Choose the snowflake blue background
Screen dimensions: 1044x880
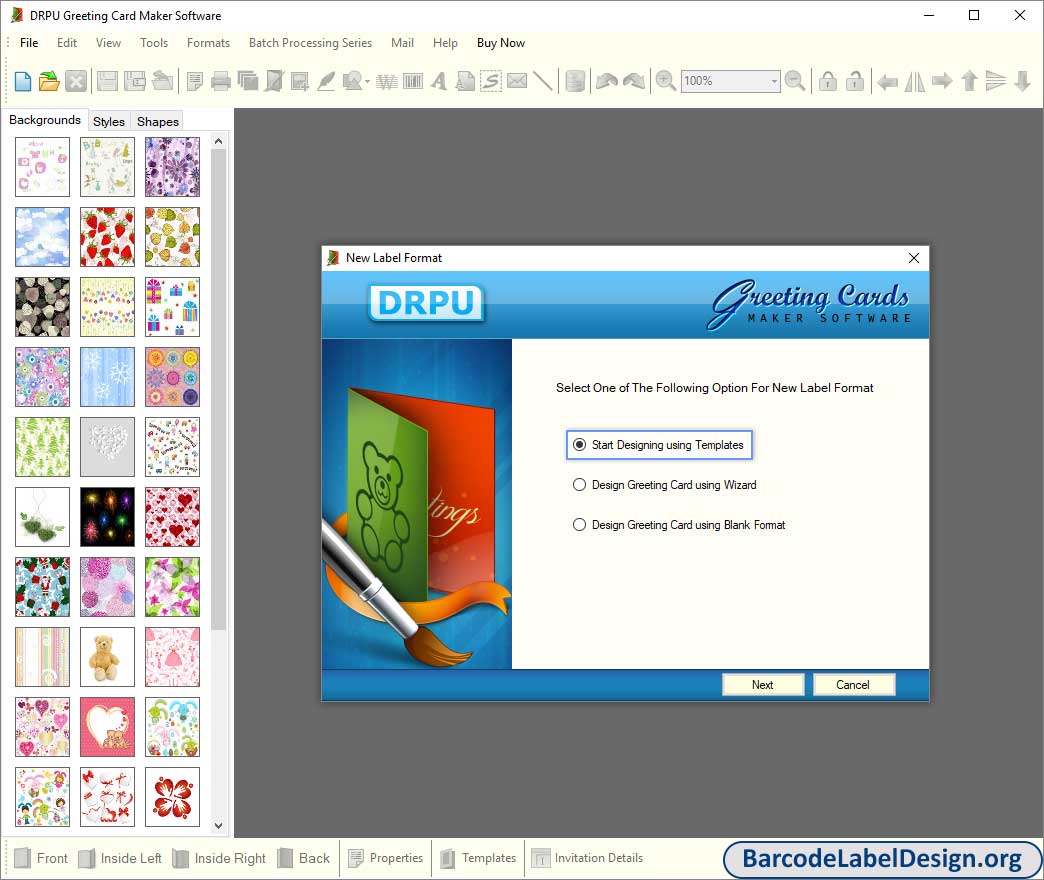[107, 377]
